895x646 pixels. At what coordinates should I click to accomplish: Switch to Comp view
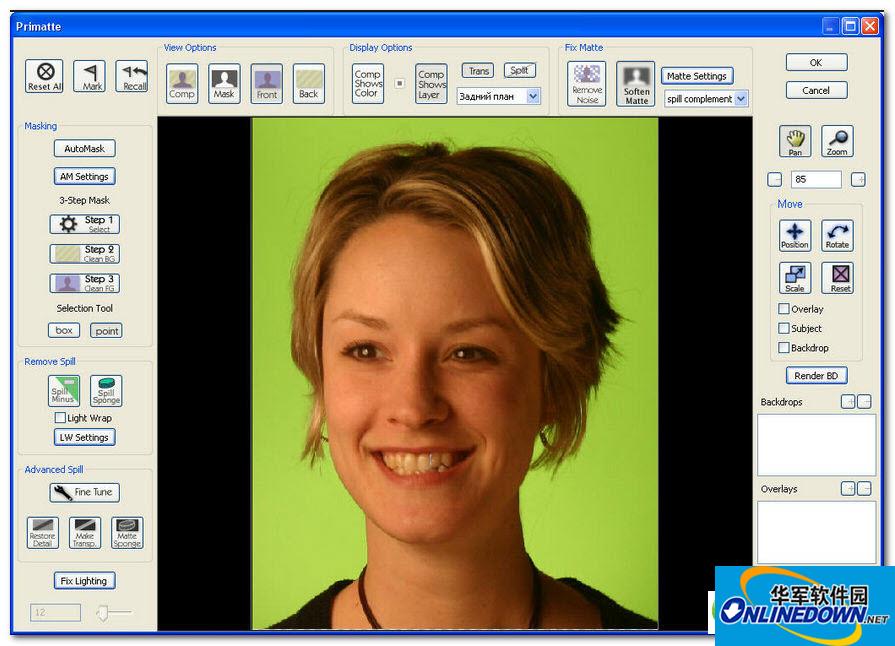coord(182,83)
